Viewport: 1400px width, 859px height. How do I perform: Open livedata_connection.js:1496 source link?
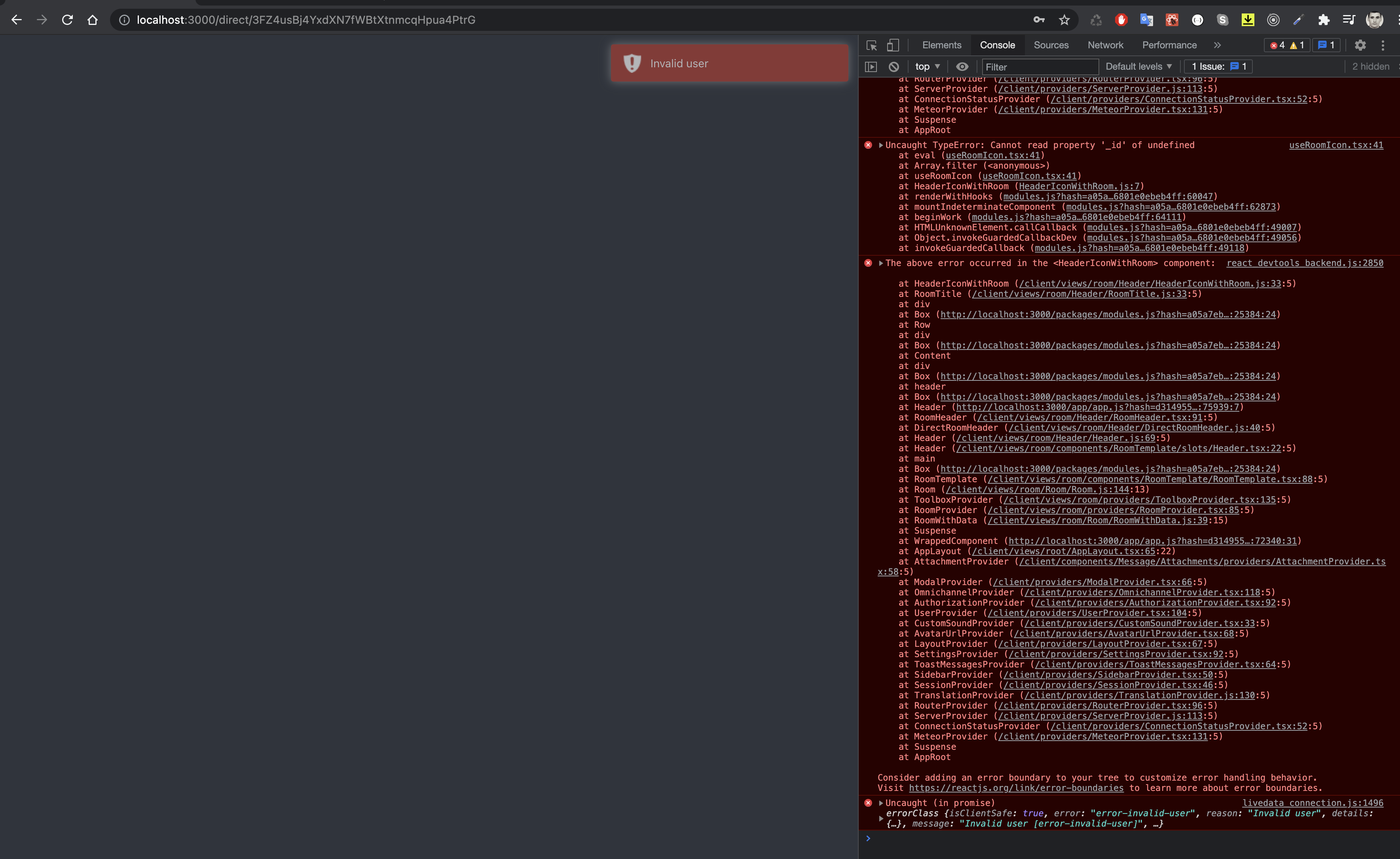coord(1313,803)
